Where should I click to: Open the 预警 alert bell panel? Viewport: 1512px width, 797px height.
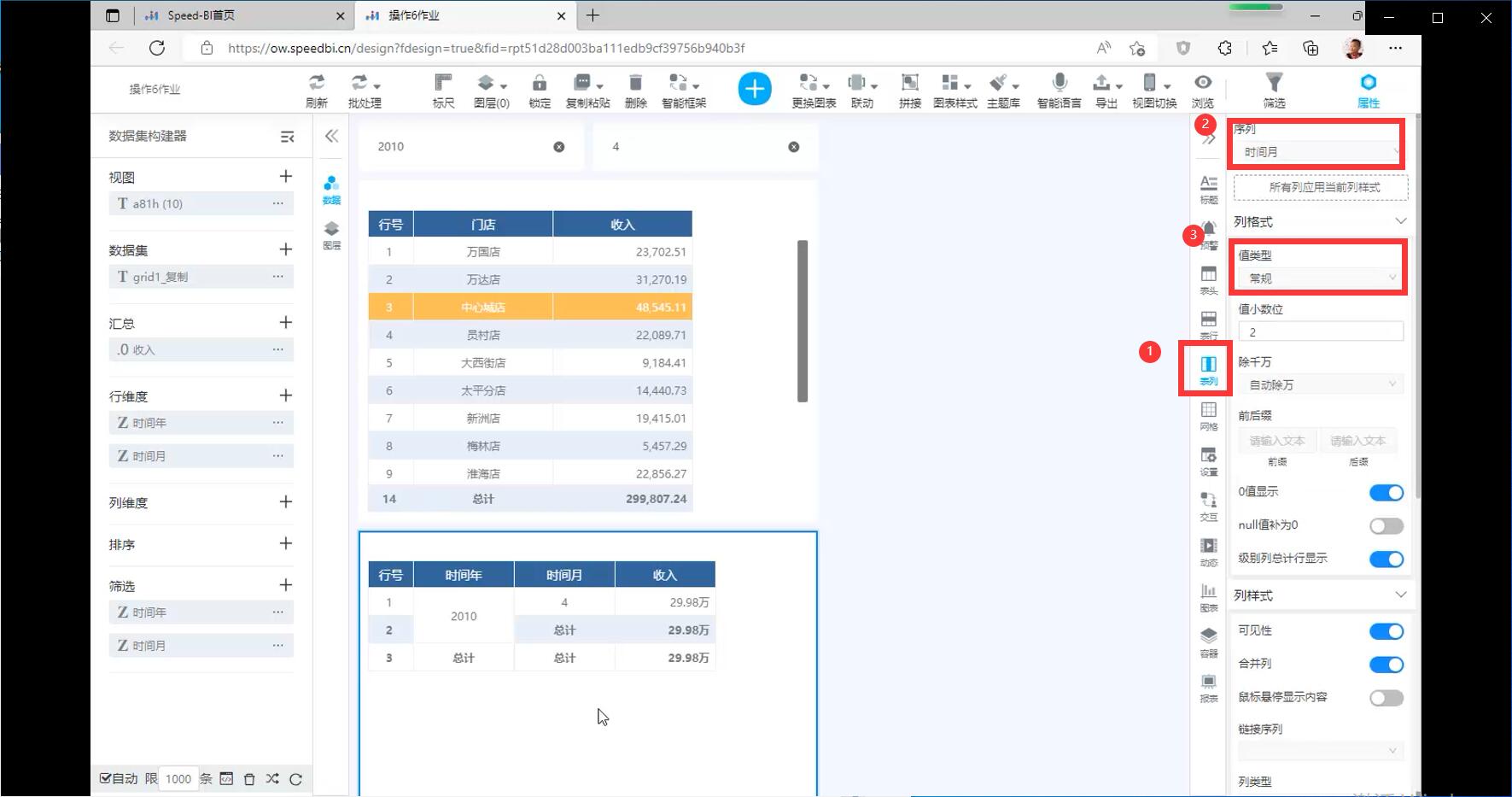pos(1209,235)
